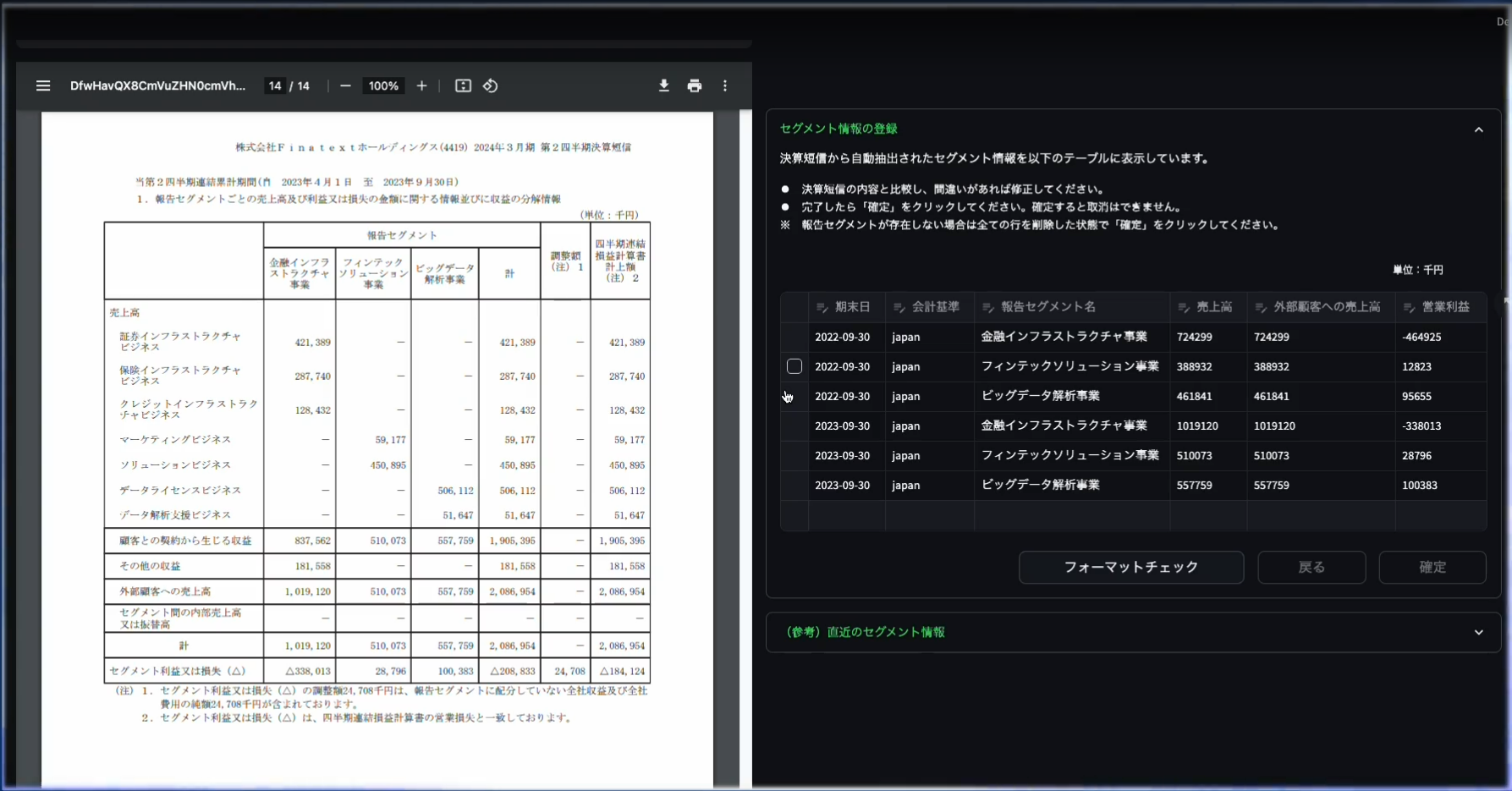This screenshot has width=1512, height=791.
Task: Open 会計基準 column filter menu icon
Action: click(899, 307)
